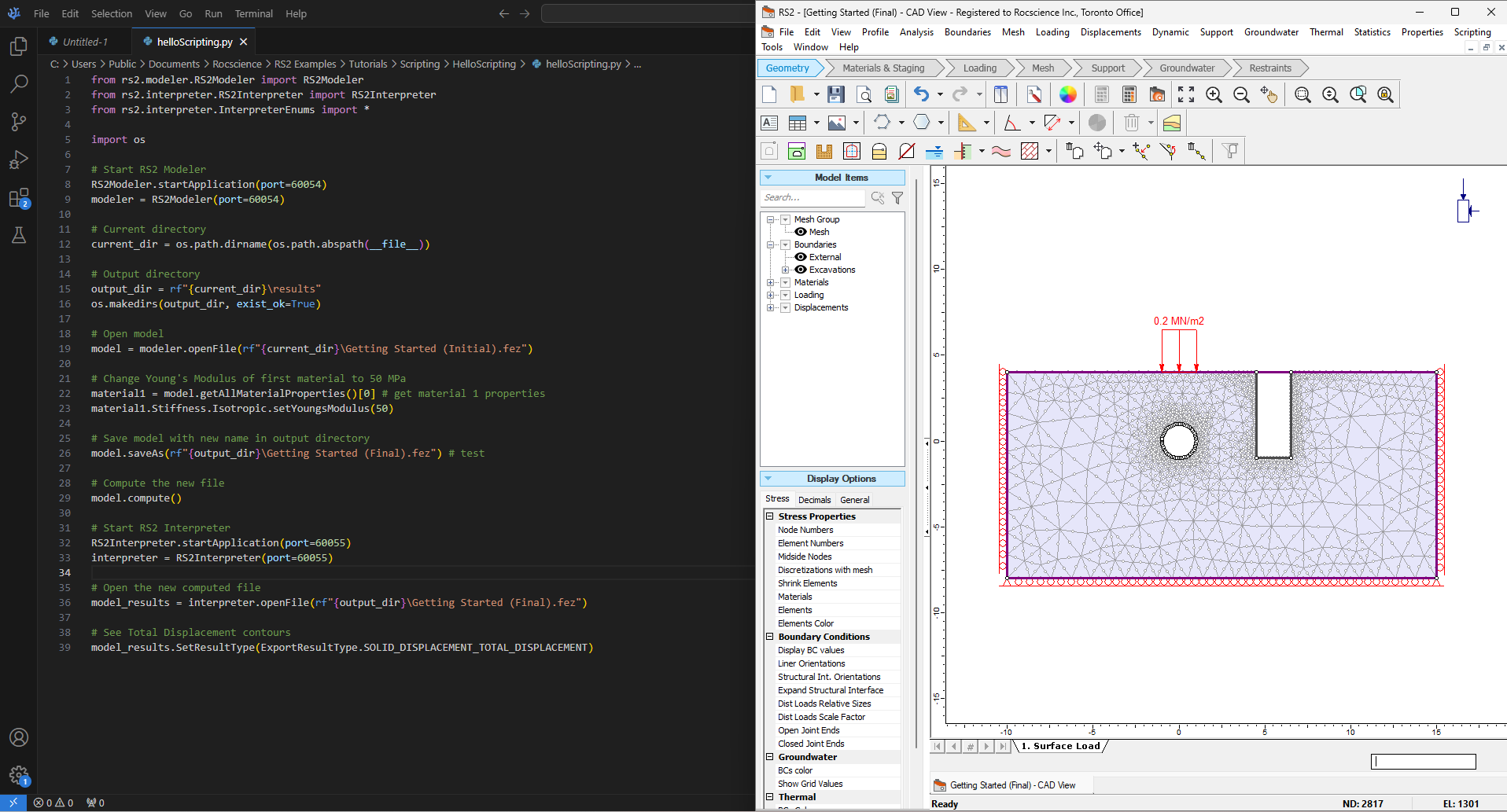This screenshot has width=1507, height=812.
Task: Select the Restraints workflow tab
Action: (1269, 68)
